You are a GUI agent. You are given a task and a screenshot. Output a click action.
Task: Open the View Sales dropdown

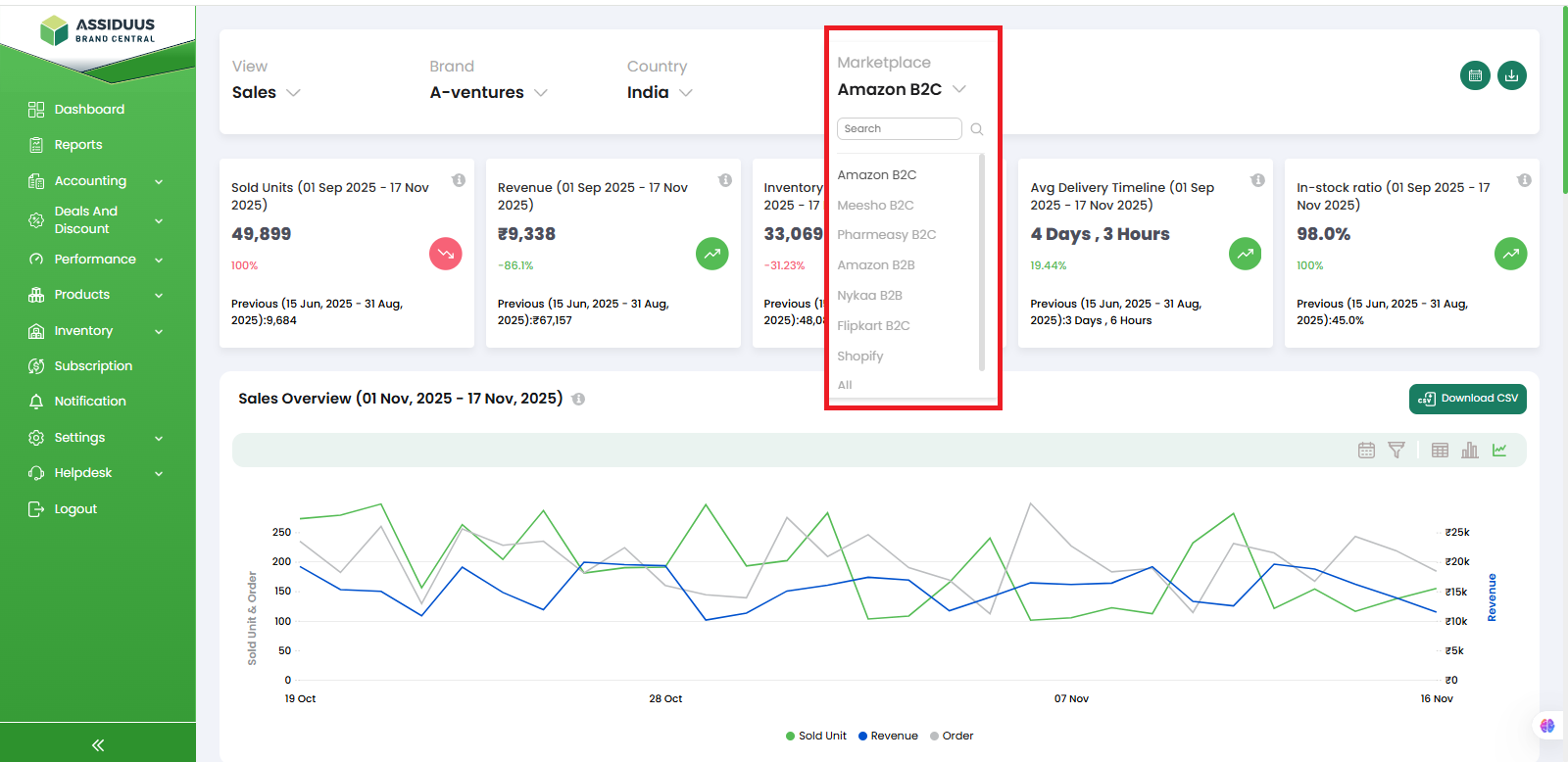[266, 93]
